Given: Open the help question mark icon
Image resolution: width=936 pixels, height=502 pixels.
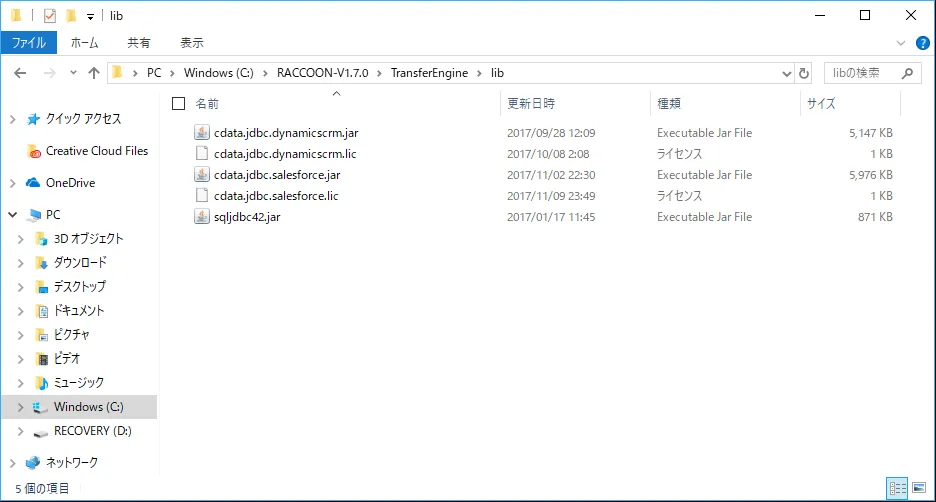Looking at the screenshot, I should pos(920,43).
